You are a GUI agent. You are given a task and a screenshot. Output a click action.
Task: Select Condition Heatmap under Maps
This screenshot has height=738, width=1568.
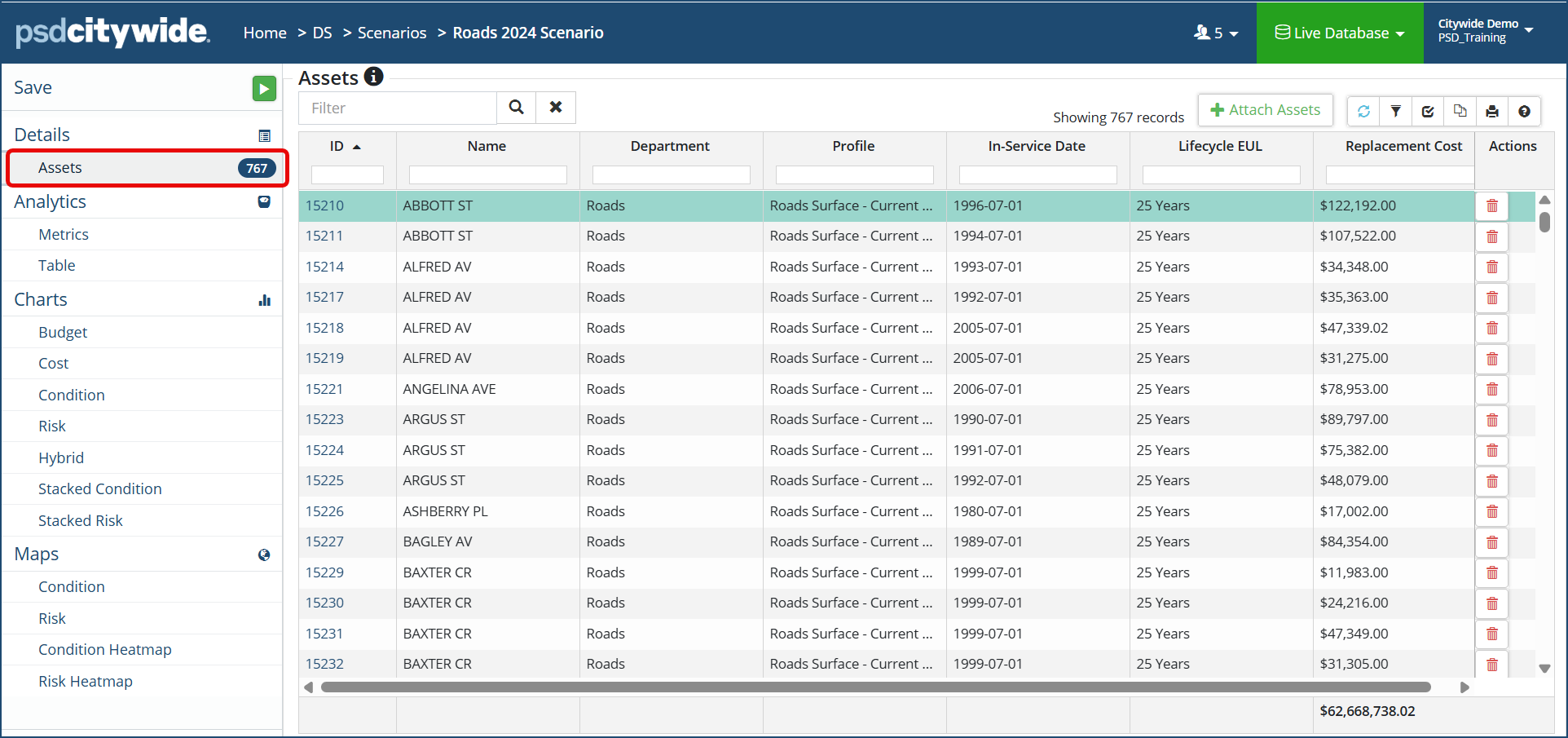[x=104, y=649]
